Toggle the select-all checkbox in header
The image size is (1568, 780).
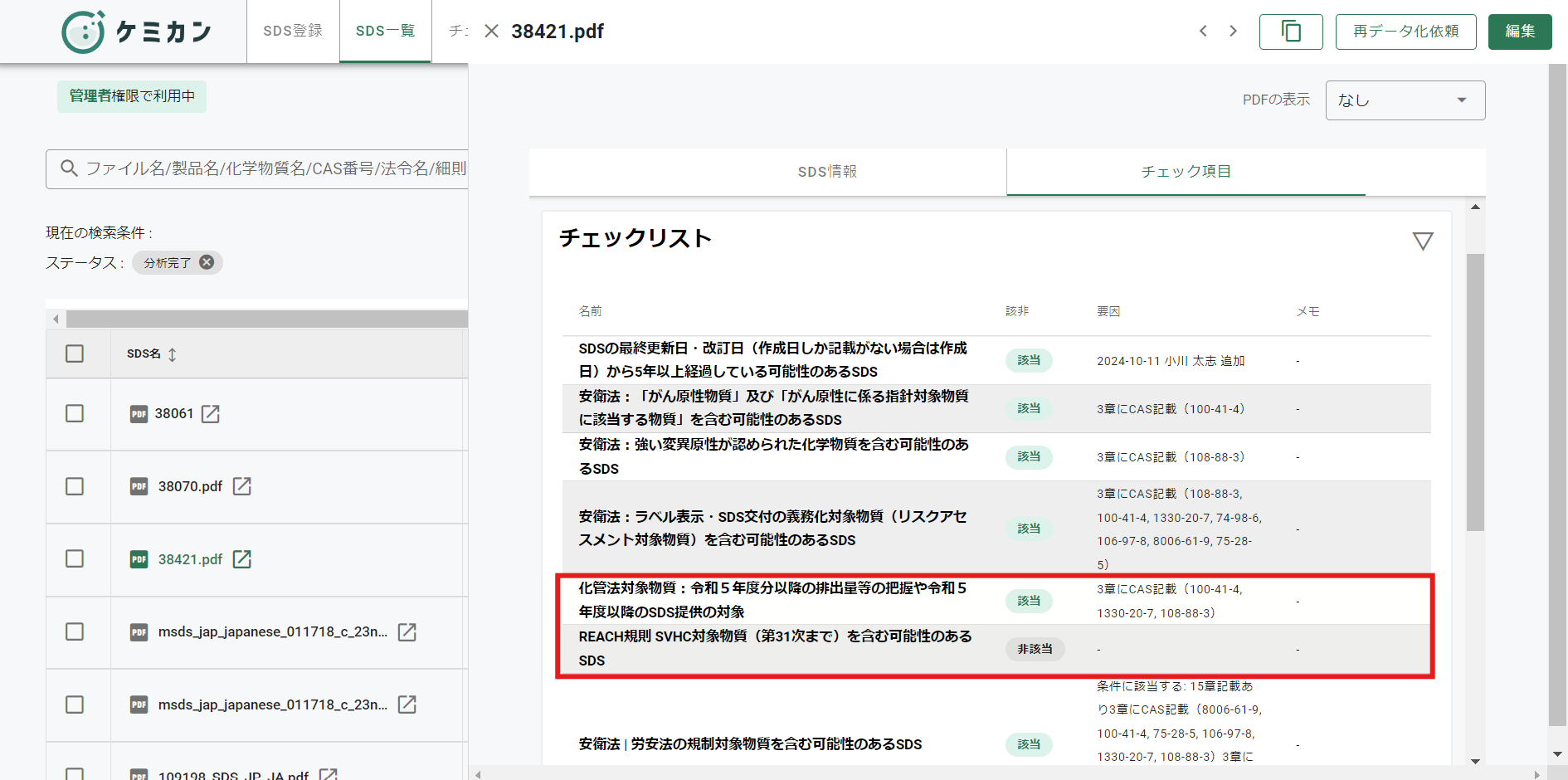click(75, 353)
